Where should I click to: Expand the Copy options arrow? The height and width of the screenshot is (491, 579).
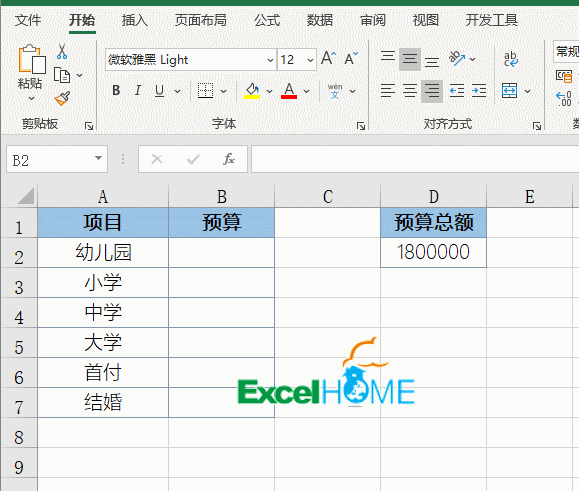pyautogui.click(x=79, y=75)
